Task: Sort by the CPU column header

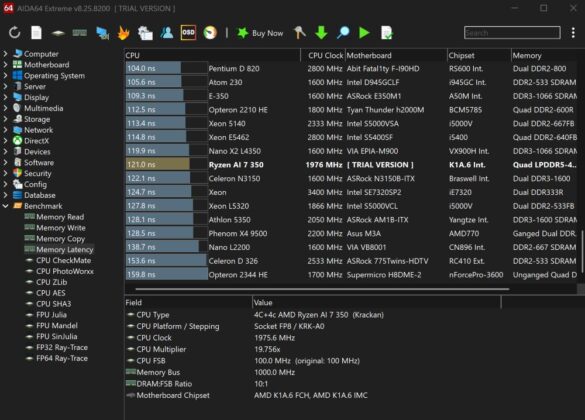Action: point(212,55)
